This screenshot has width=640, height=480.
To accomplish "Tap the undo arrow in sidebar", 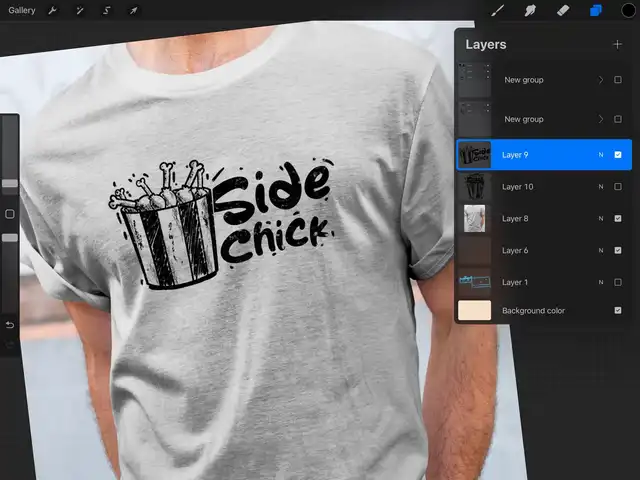I will [10, 325].
